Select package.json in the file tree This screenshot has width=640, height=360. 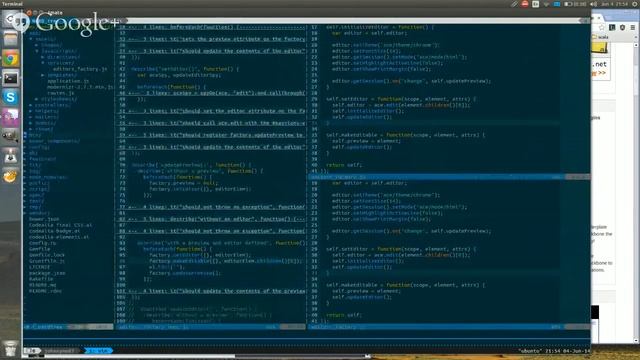47,273
